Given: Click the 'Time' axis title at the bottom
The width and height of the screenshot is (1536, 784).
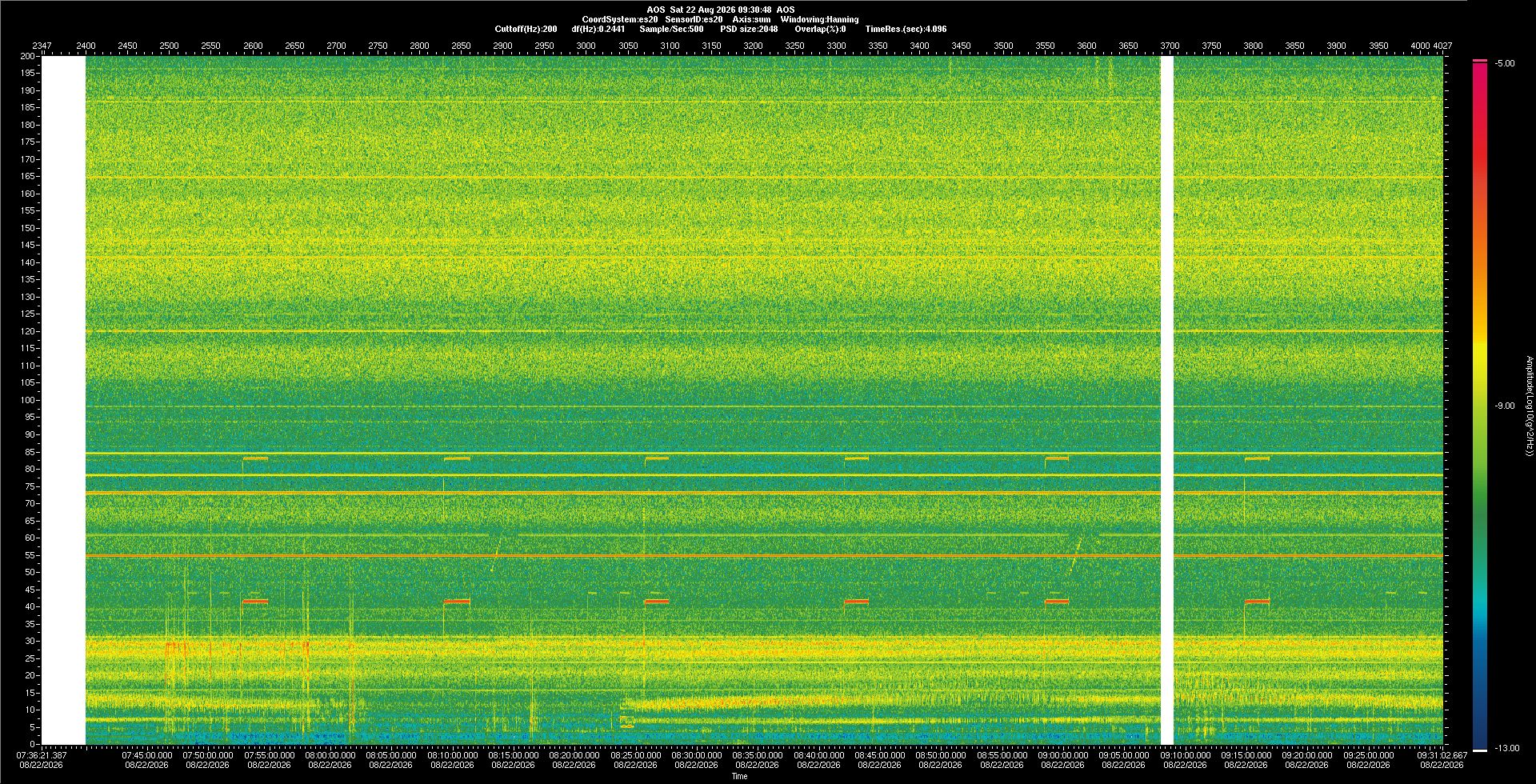Looking at the screenshot, I should click(739, 776).
